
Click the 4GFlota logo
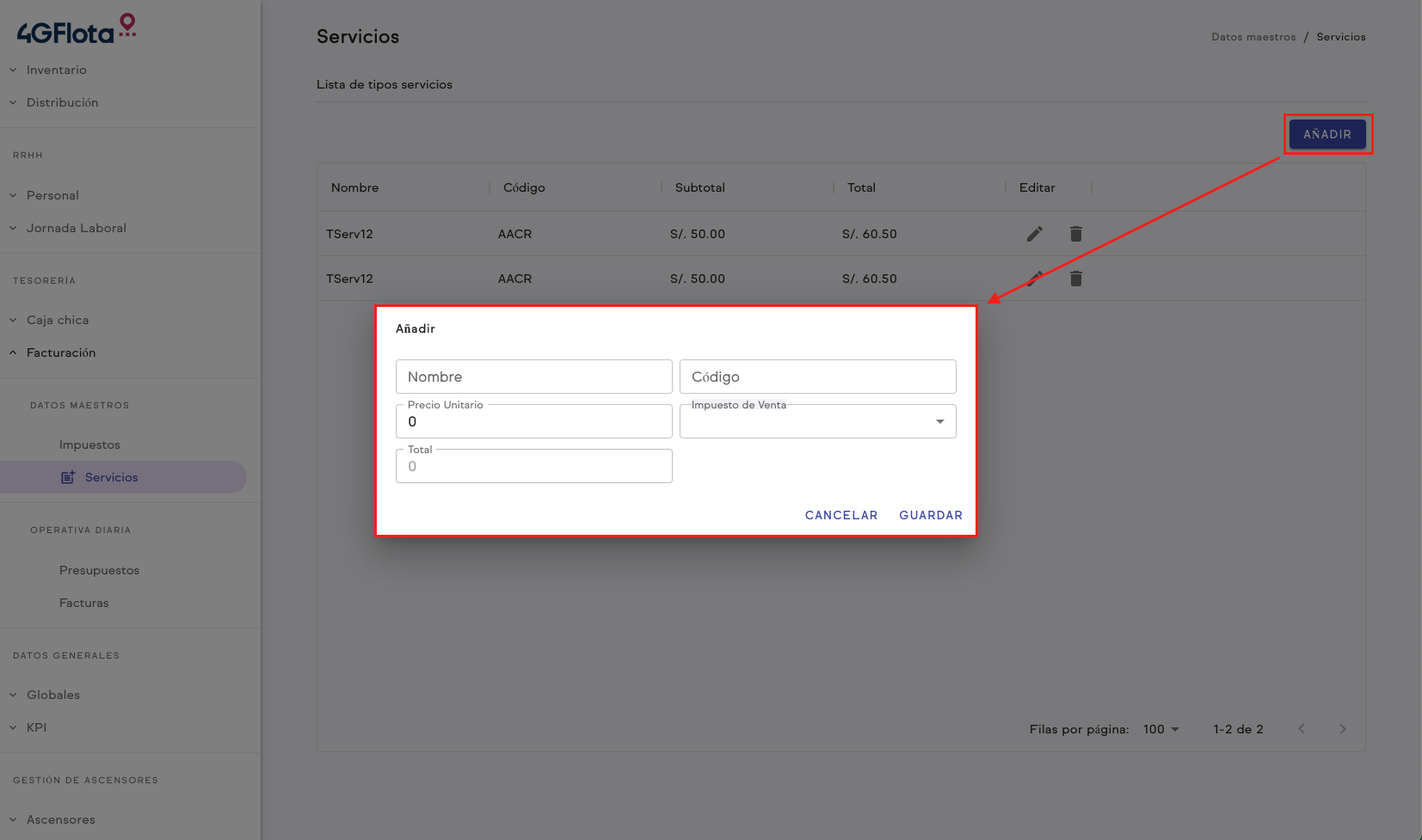coord(76,30)
